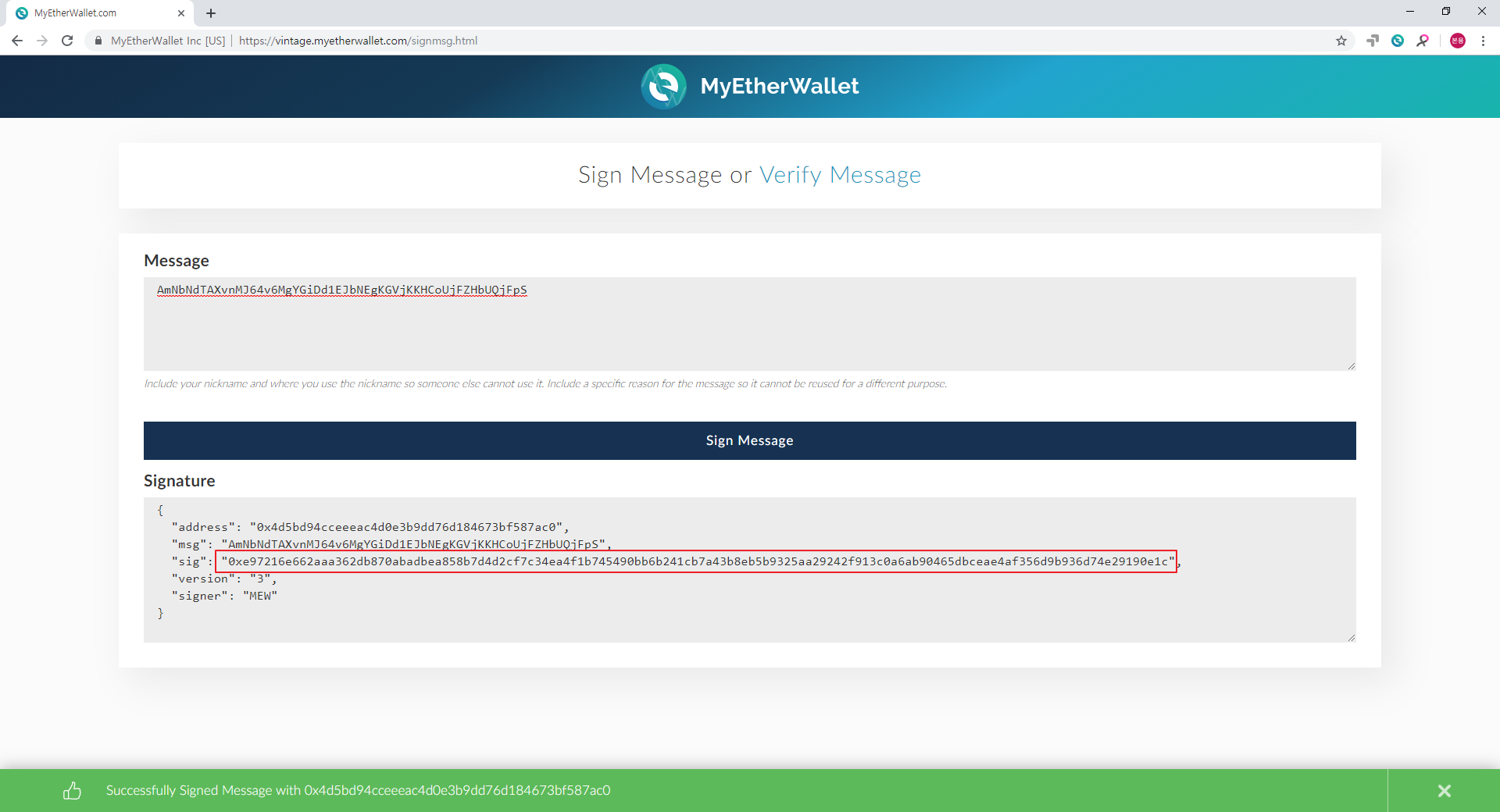Restore down the Chrome window
Image resolution: width=1500 pixels, height=812 pixels.
(1446, 12)
